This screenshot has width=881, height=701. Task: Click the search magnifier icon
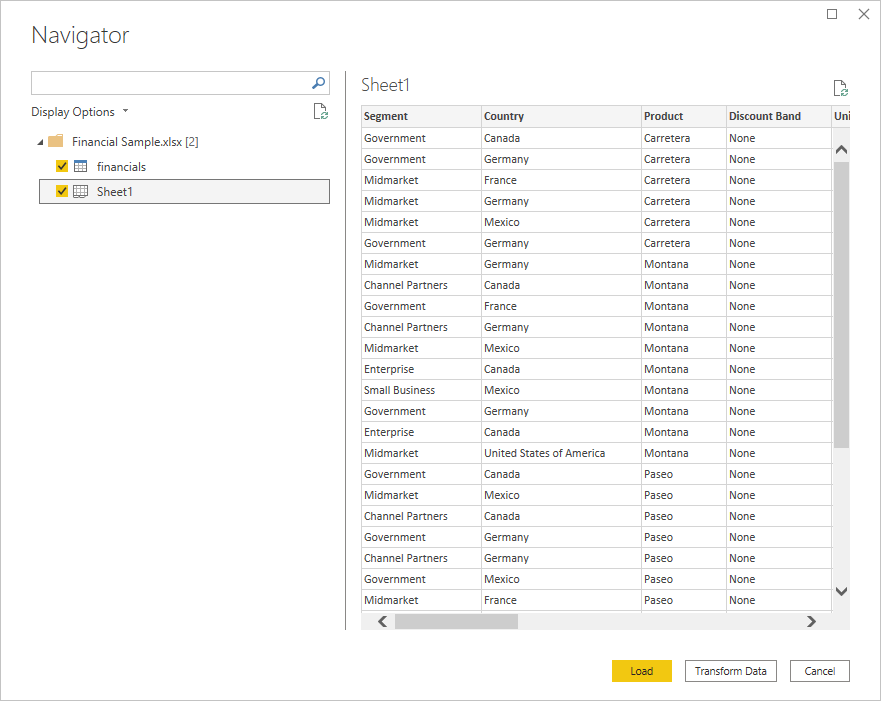tap(318, 82)
